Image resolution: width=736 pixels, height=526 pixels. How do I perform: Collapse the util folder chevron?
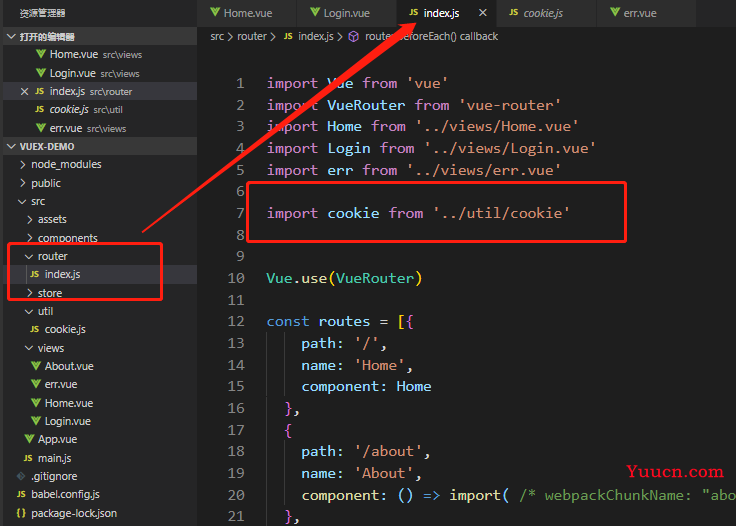[x=29, y=311]
